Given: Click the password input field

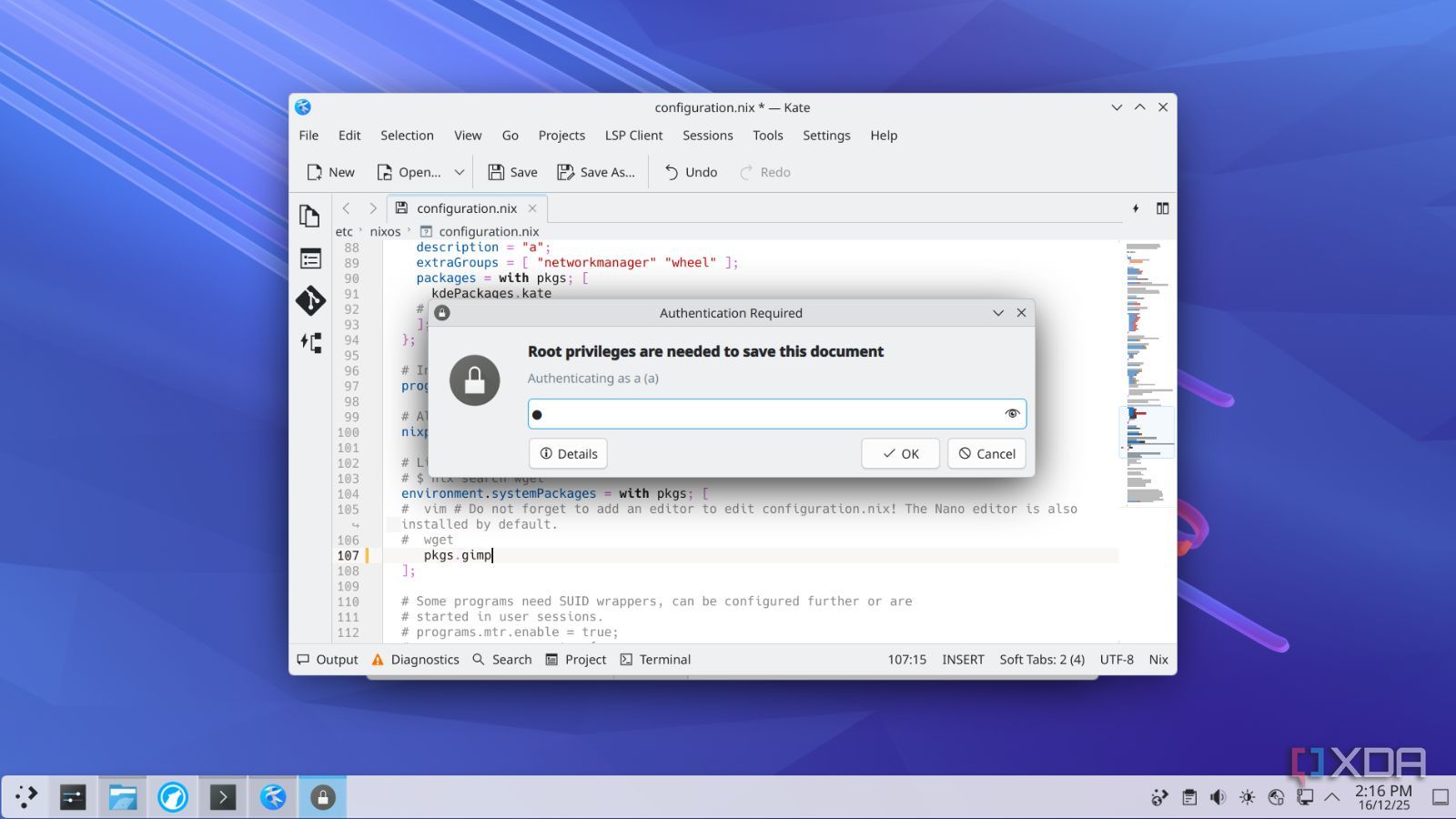Looking at the screenshot, I should (777, 414).
